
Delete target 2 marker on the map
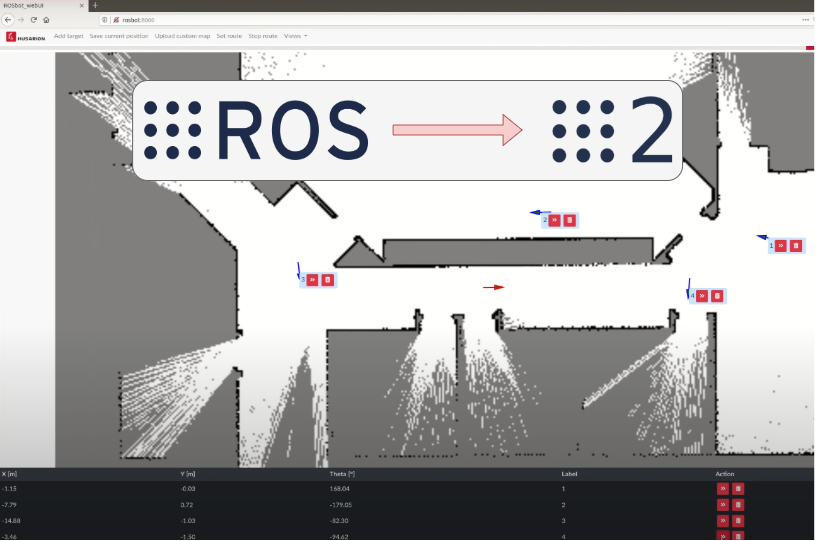(570, 220)
